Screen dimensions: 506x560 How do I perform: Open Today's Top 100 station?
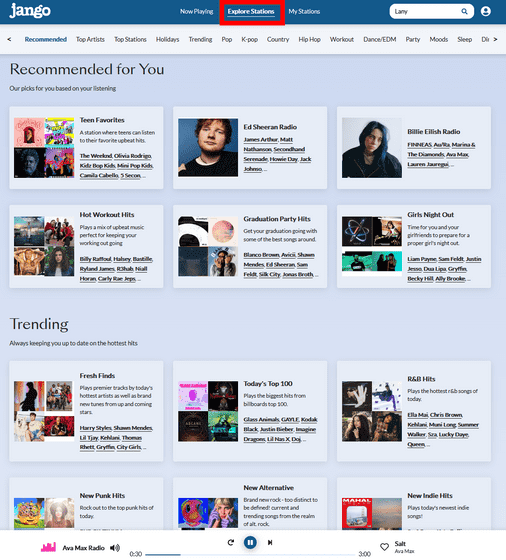268,384
